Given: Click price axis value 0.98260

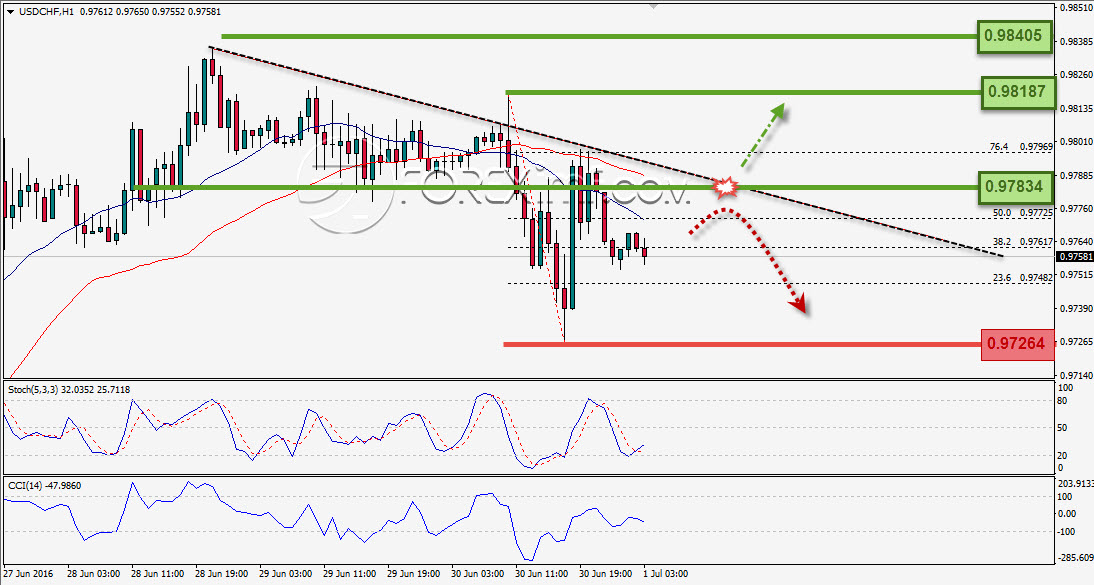Looking at the screenshot, I should click(x=1076, y=75).
